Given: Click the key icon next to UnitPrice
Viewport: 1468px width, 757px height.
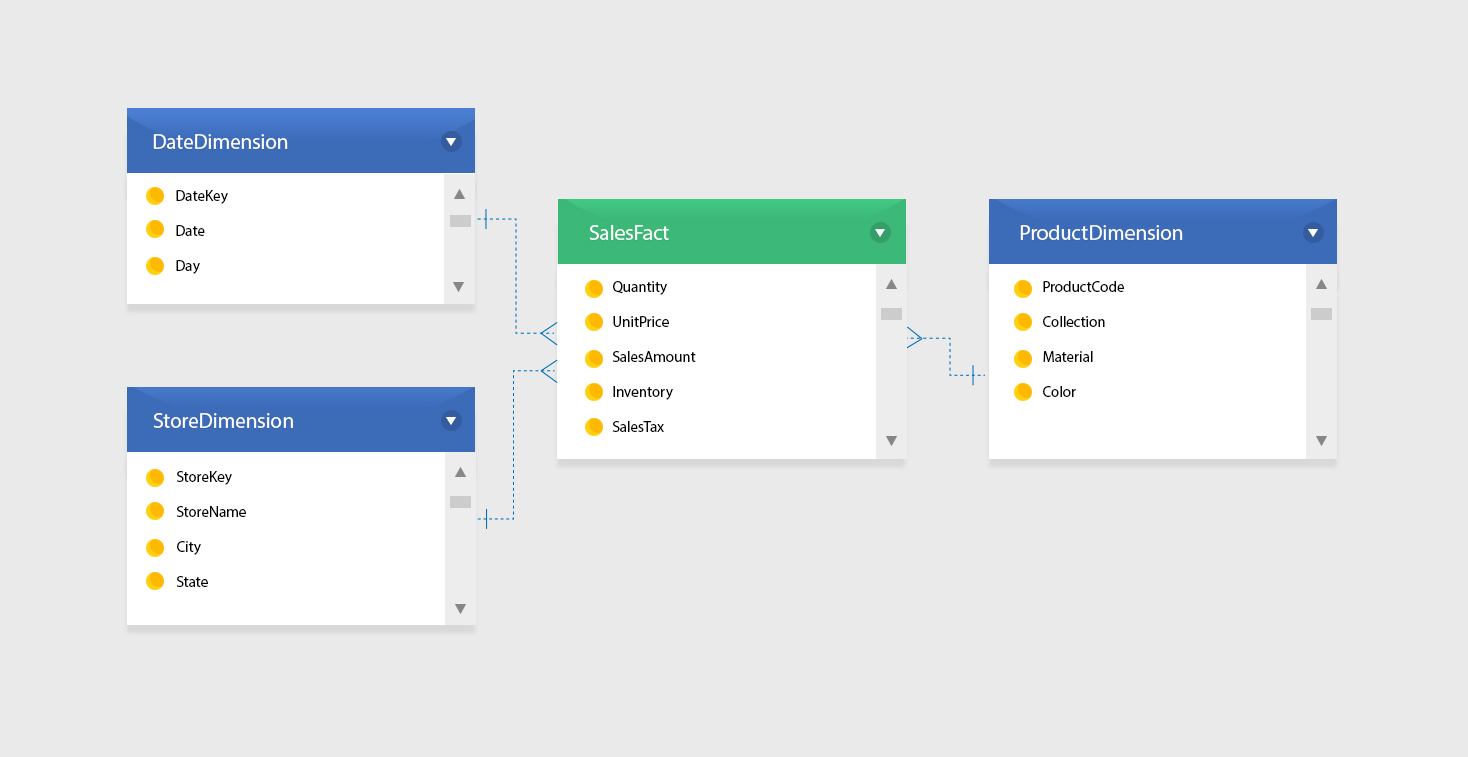Looking at the screenshot, I should [x=594, y=322].
